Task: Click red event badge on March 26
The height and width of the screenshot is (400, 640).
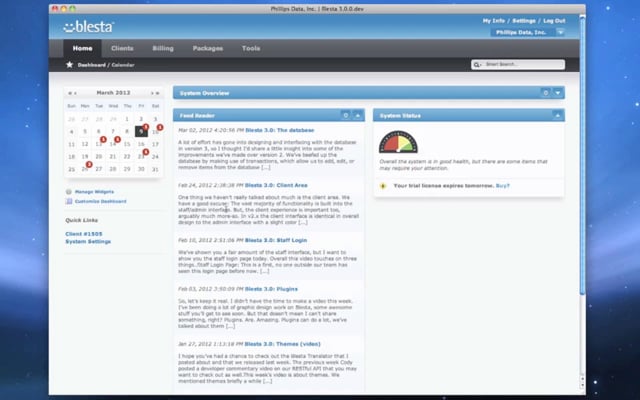Action: (x=89, y=164)
